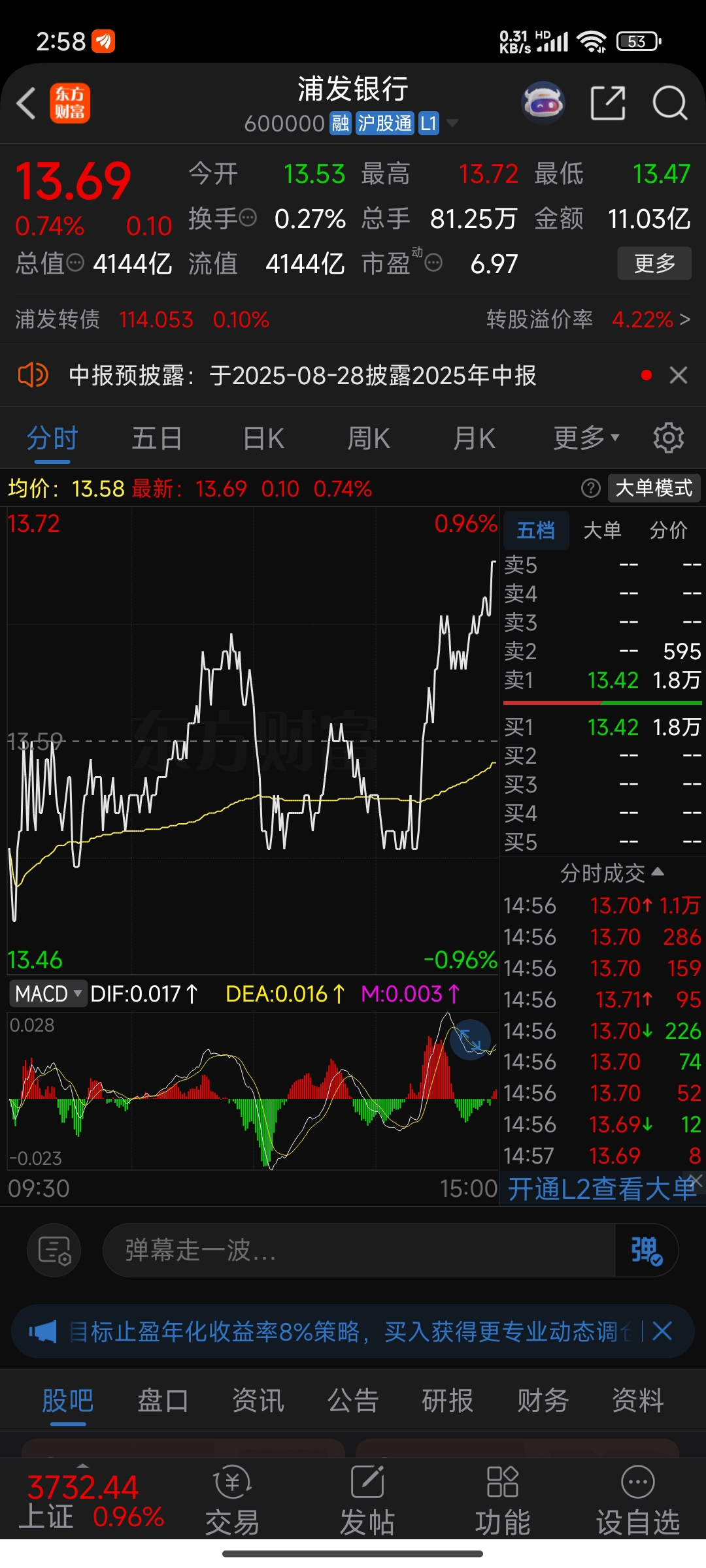Close the 目标止盈 strategy banner
706x1568 pixels.
(662, 1331)
